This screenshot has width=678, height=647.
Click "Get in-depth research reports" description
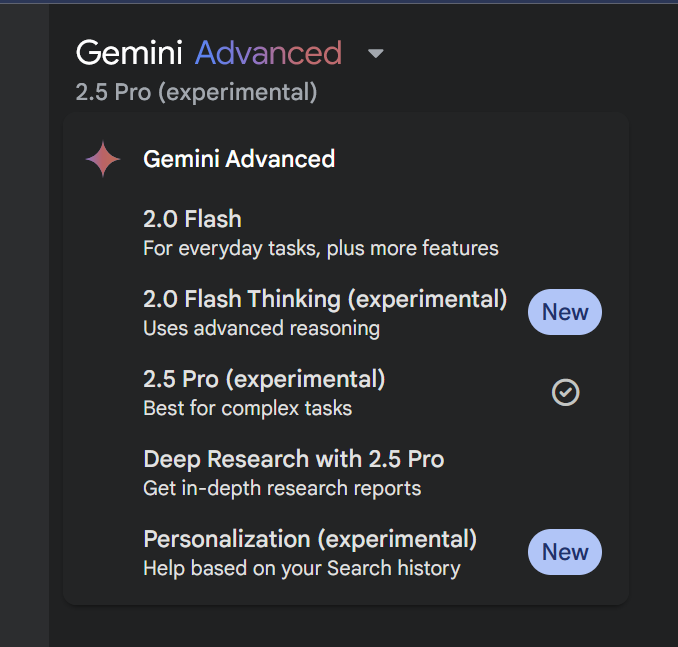click(x=282, y=488)
